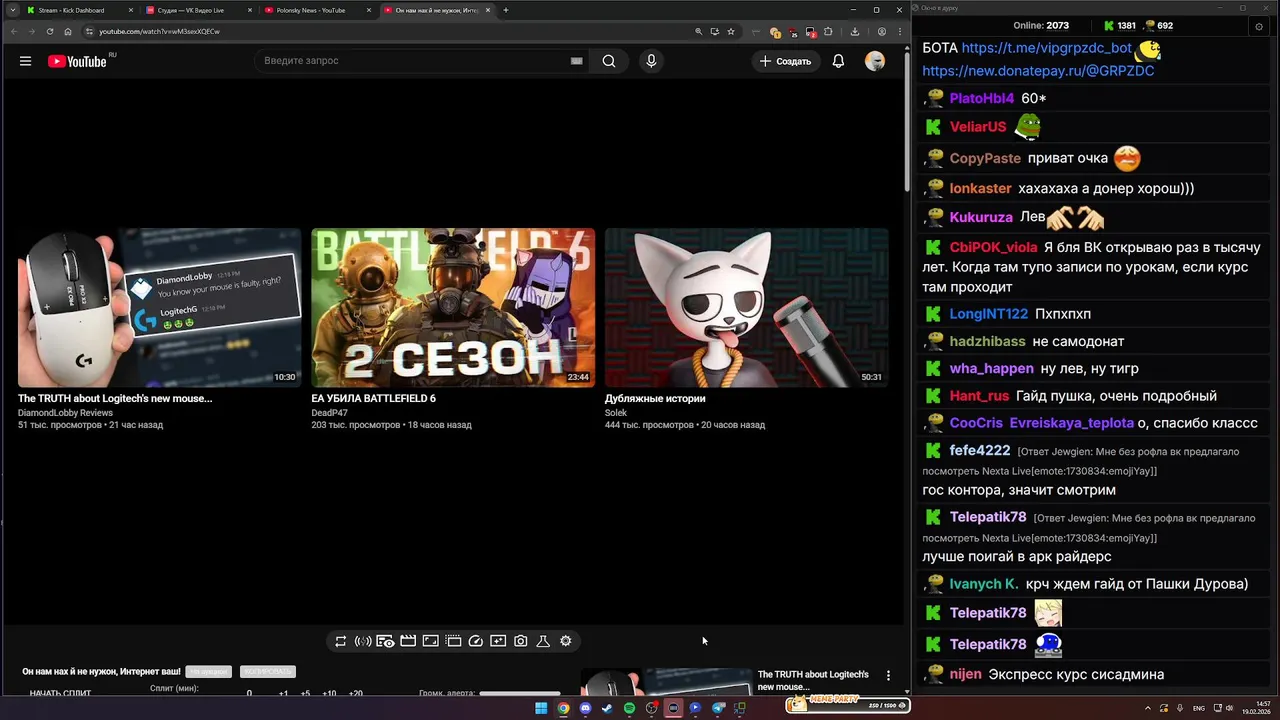This screenshot has height=720, width=1280.
Task: Open the Battlefield 6 2 СЕЗОН thumbnail
Action: 453,307
